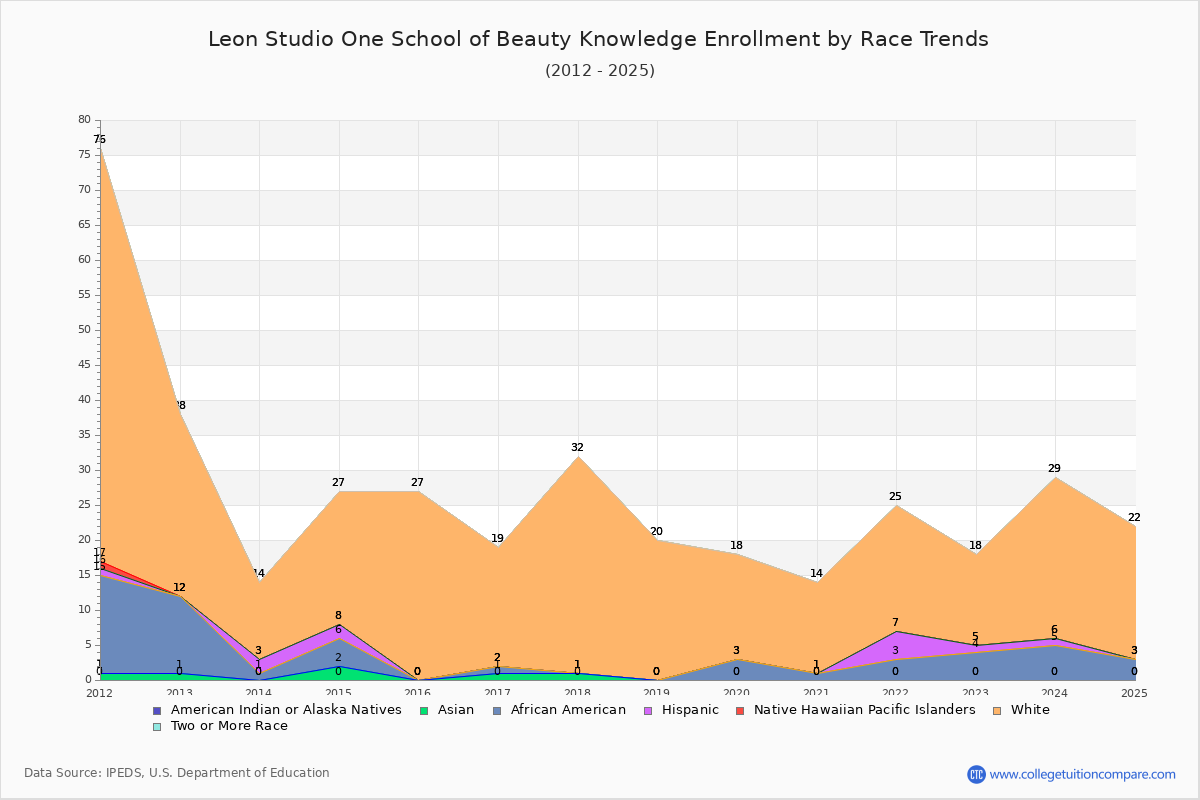Click the 2018 x-axis year label

(577, 692)
